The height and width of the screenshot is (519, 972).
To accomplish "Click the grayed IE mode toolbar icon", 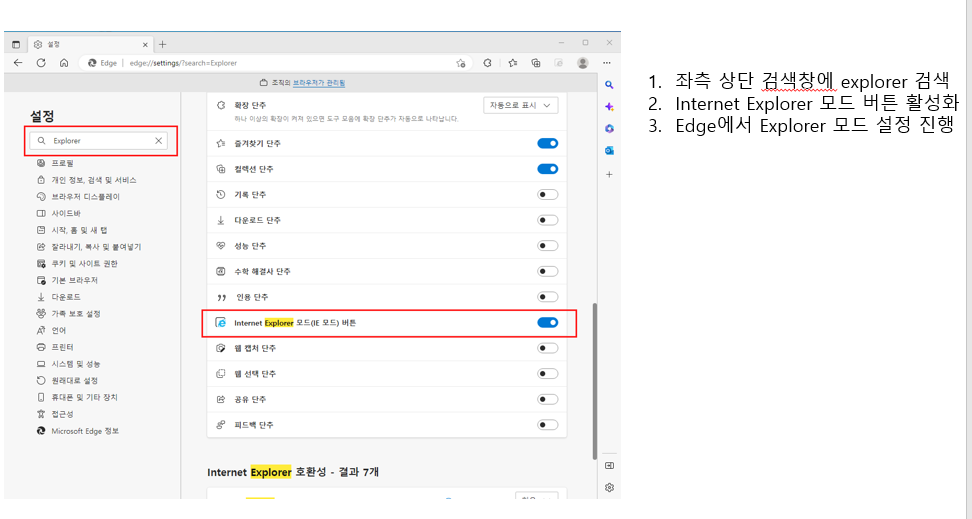I will [559, 63].
